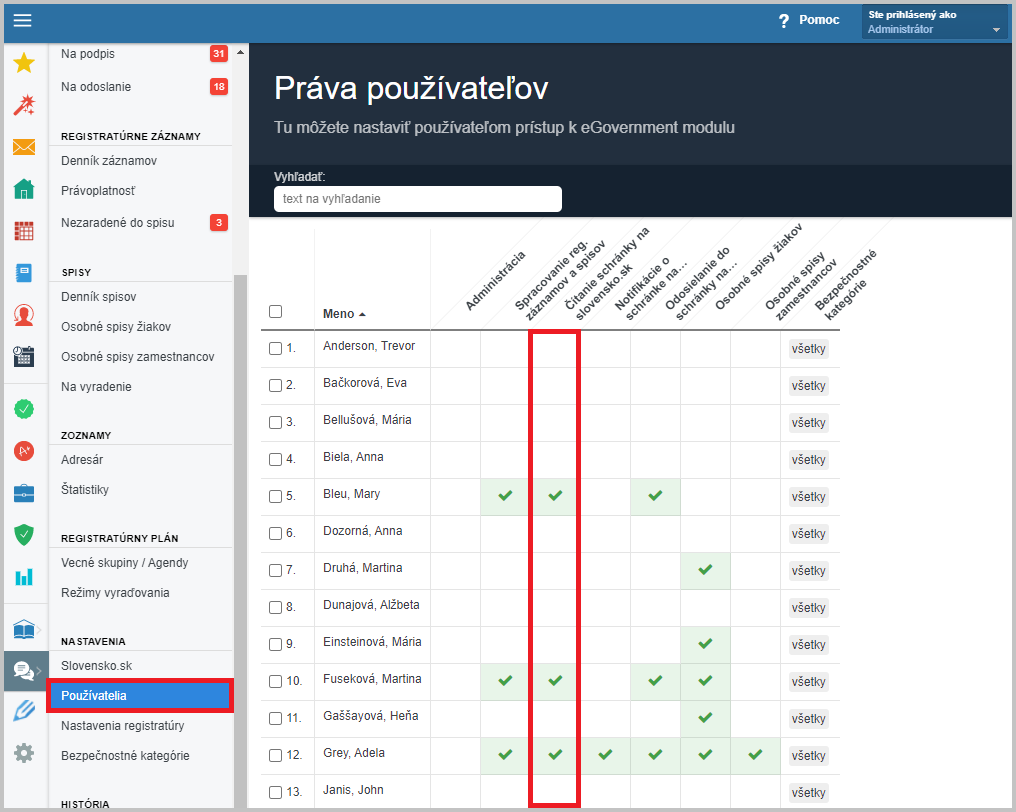The image size is (1016, 812).
Task: Open the open book library icon
Action: click(x=24, y=629)
